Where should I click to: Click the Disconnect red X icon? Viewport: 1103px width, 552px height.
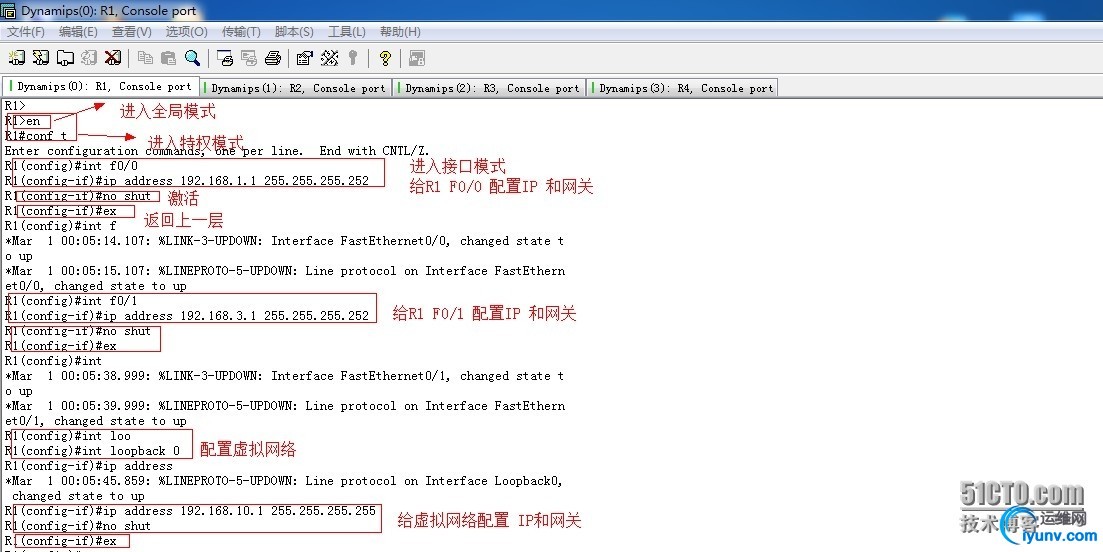point(113,58)
